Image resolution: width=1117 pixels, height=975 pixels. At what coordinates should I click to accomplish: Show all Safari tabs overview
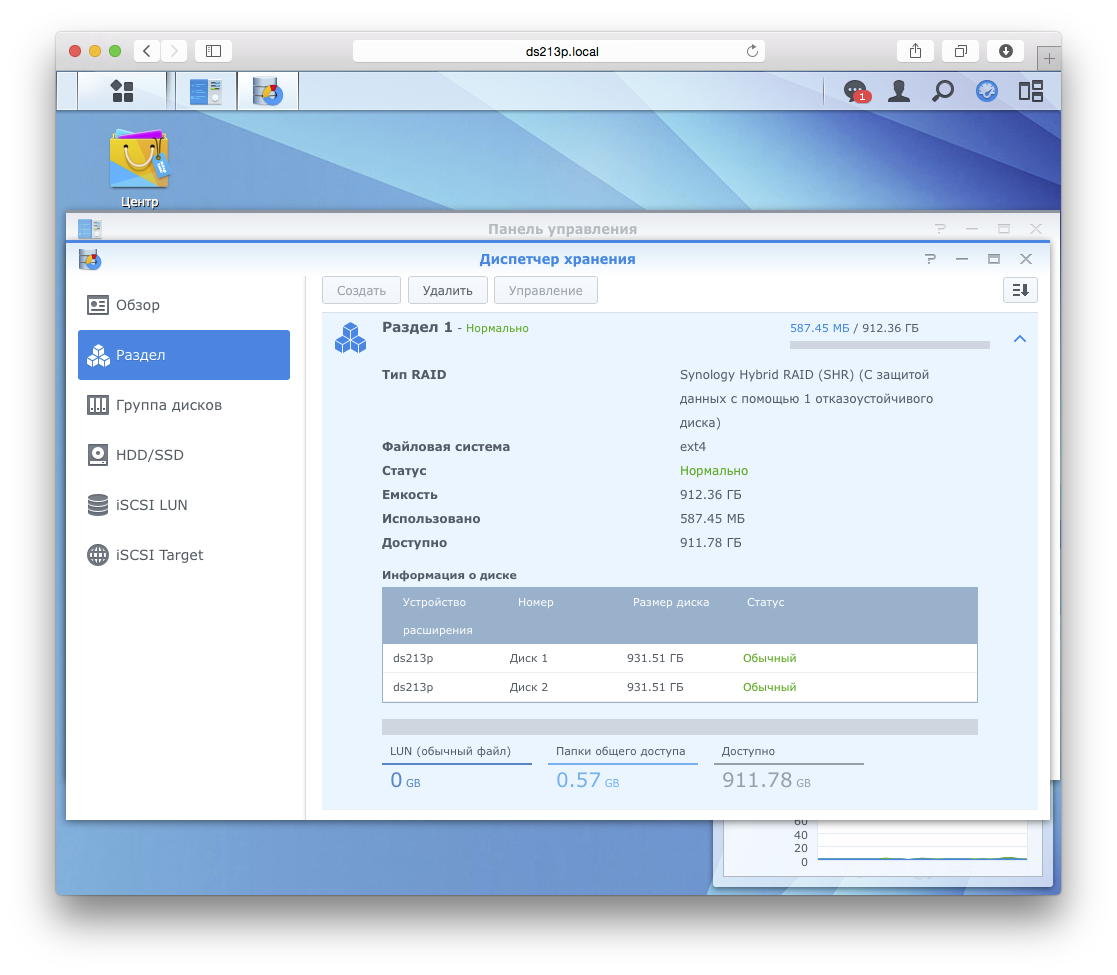(960, 51)
